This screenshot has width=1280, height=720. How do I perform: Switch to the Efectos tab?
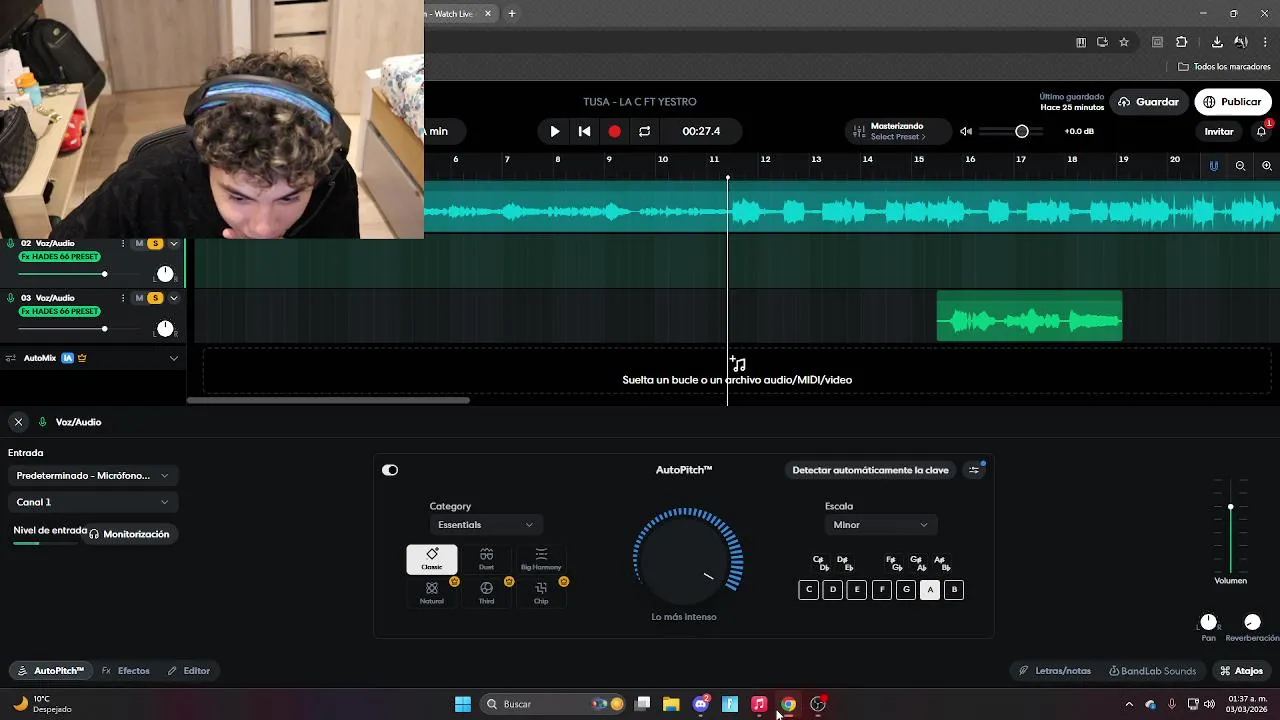point(126,671)
